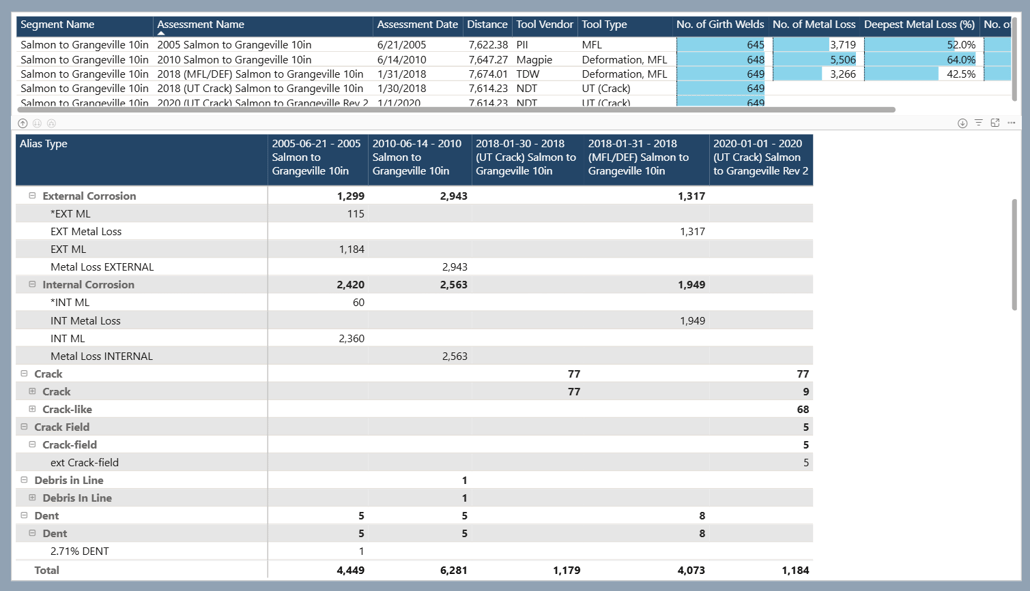
Task: Click the 64.0% Deepest Metal Loss data bar
Action: [x=920, y=60]
